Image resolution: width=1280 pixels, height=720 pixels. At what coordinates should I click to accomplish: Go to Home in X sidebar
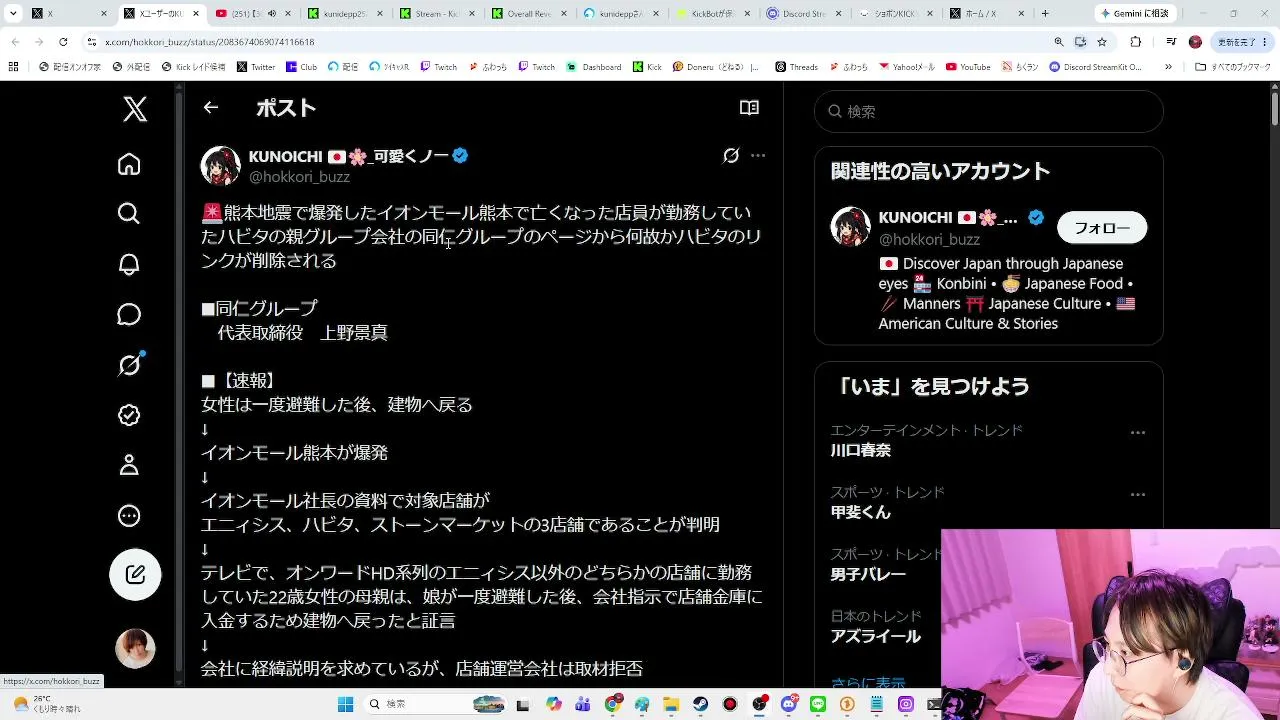point(129,164)
